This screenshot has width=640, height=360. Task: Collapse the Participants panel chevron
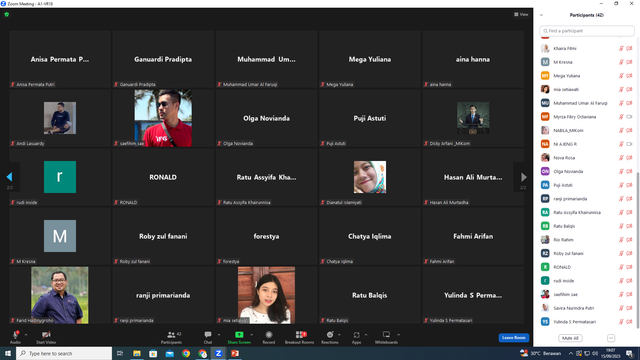[541, 15]
